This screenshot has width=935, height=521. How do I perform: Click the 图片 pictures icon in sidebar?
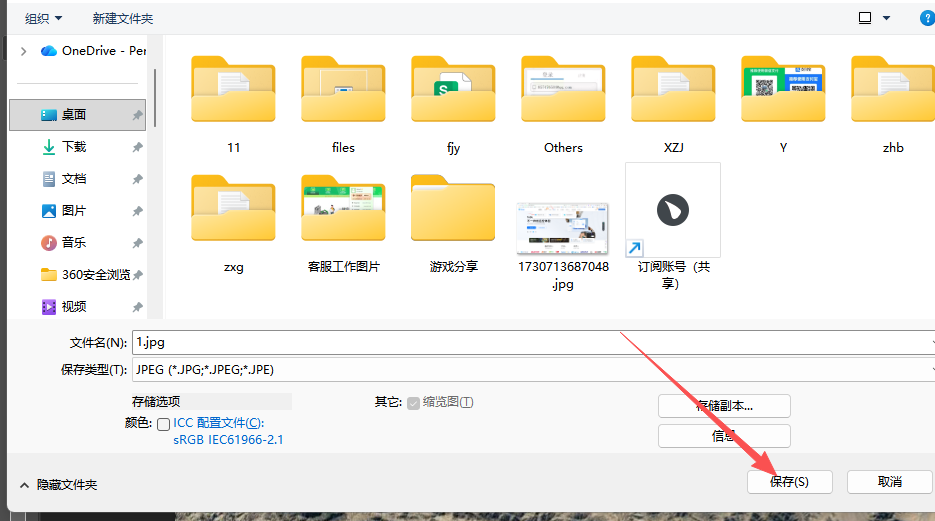tap(49, 211)
